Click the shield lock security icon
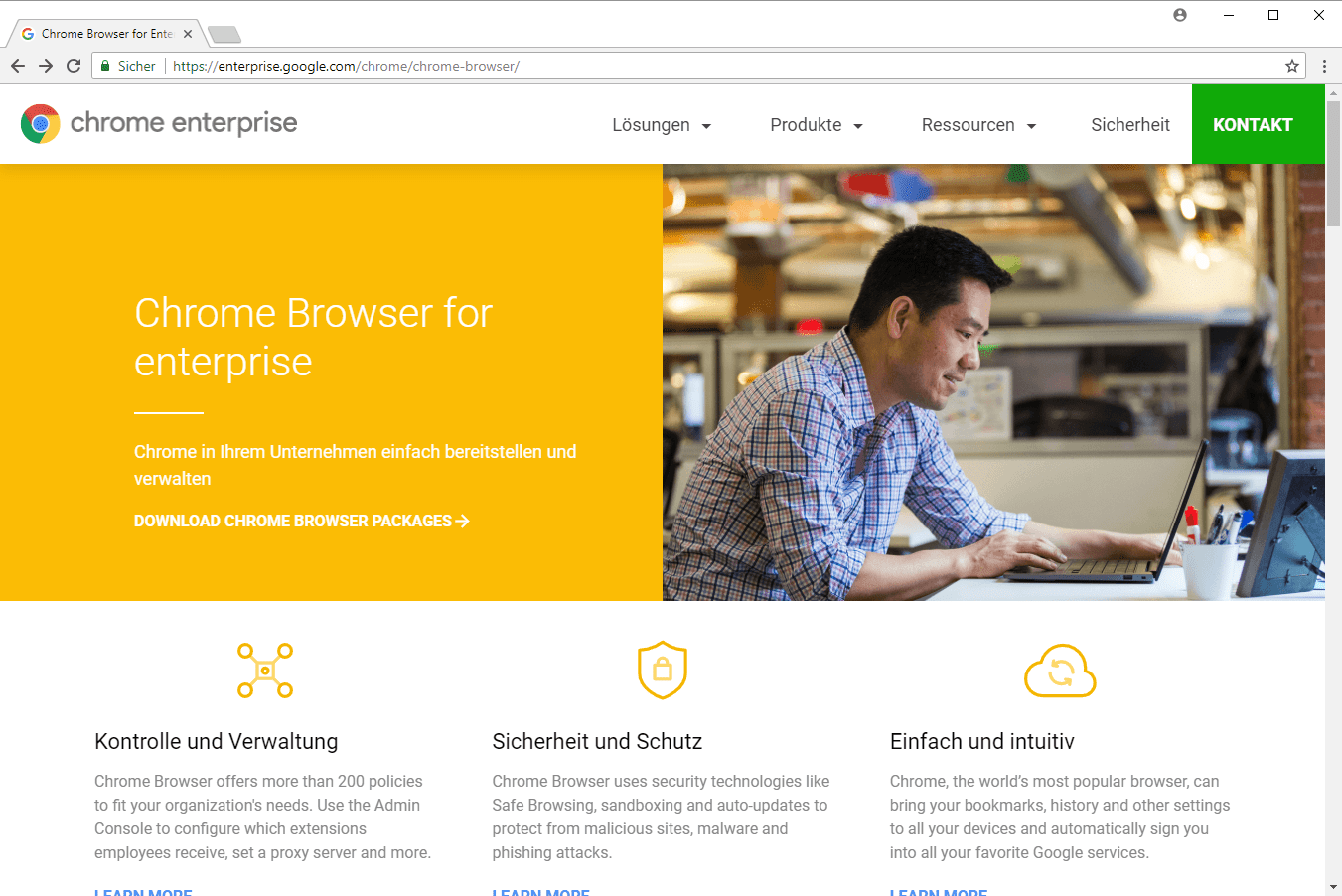 663,670
